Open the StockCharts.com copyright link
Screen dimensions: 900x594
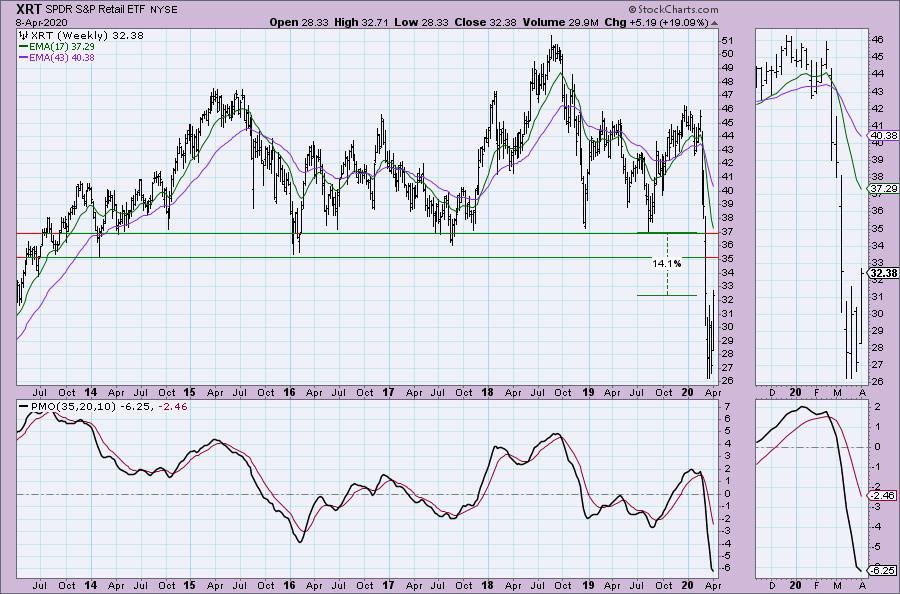[673, 9]
